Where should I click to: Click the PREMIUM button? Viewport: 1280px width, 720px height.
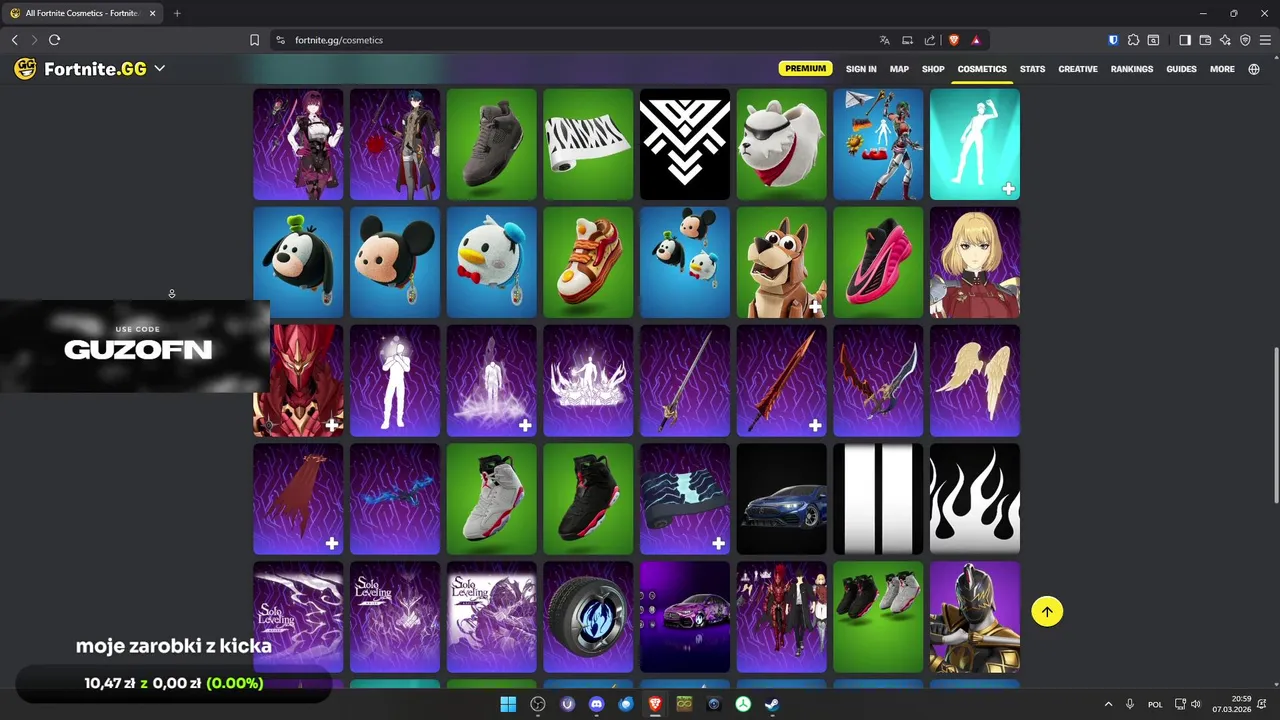[x=805, y=69]
